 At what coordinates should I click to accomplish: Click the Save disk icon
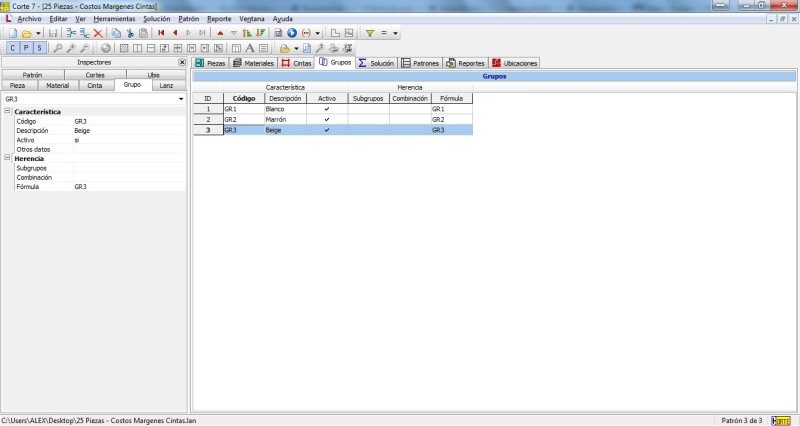[x=52, y=33]
